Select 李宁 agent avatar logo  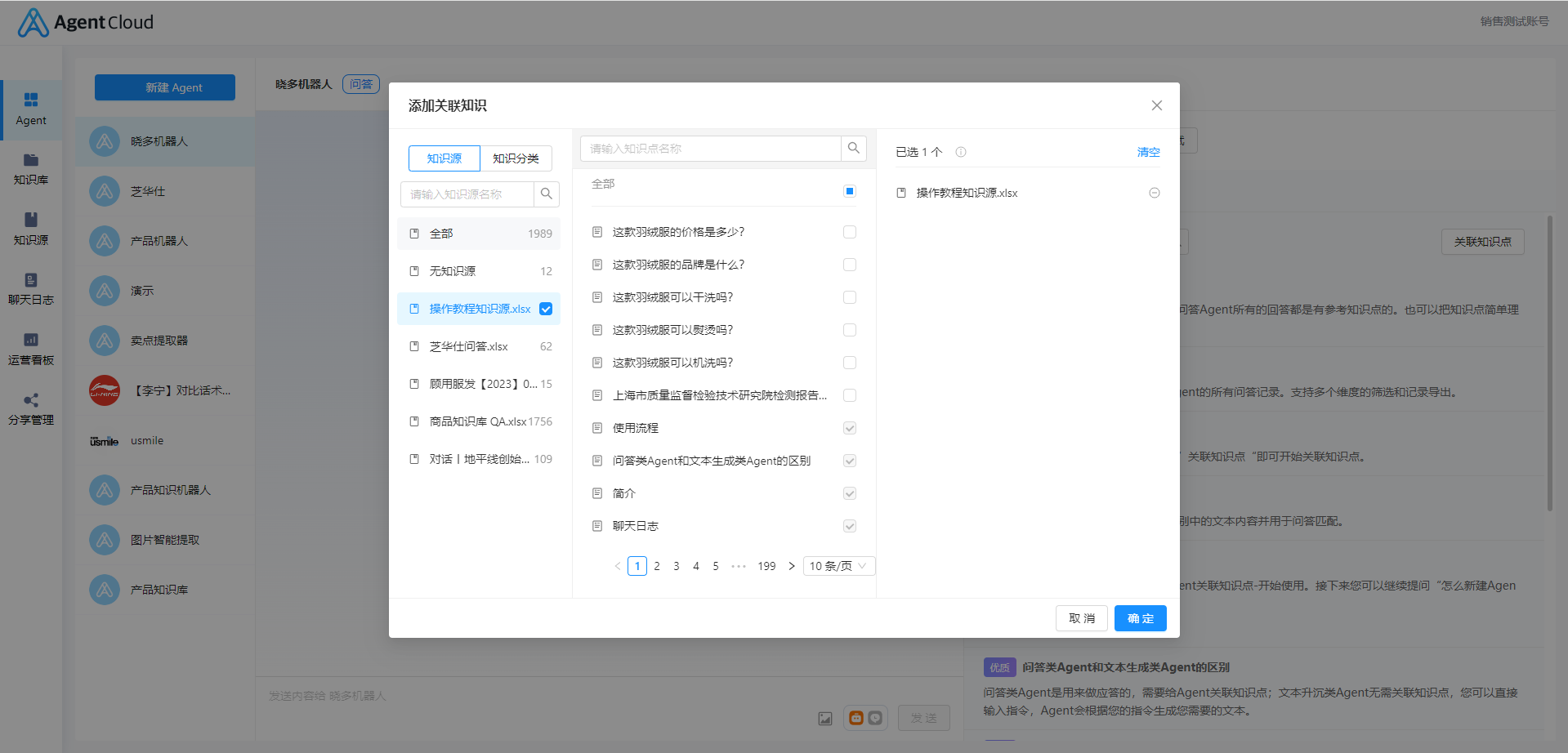point(105,390)
